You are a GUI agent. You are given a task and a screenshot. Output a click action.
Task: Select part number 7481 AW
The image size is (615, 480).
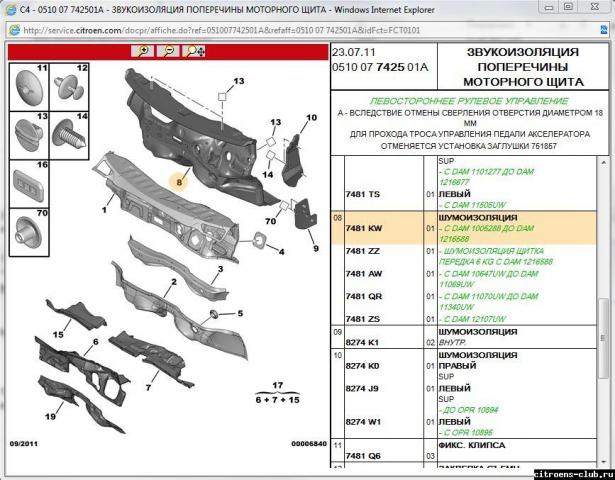364,274
